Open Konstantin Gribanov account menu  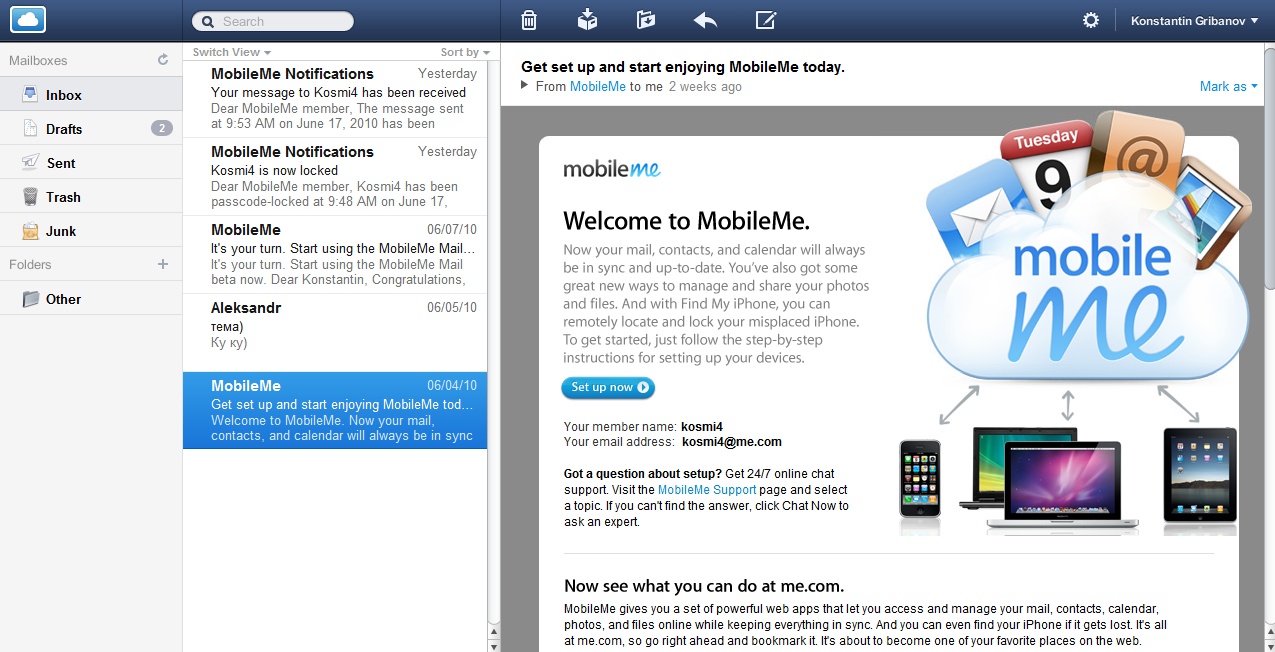tap(1194, 20)
